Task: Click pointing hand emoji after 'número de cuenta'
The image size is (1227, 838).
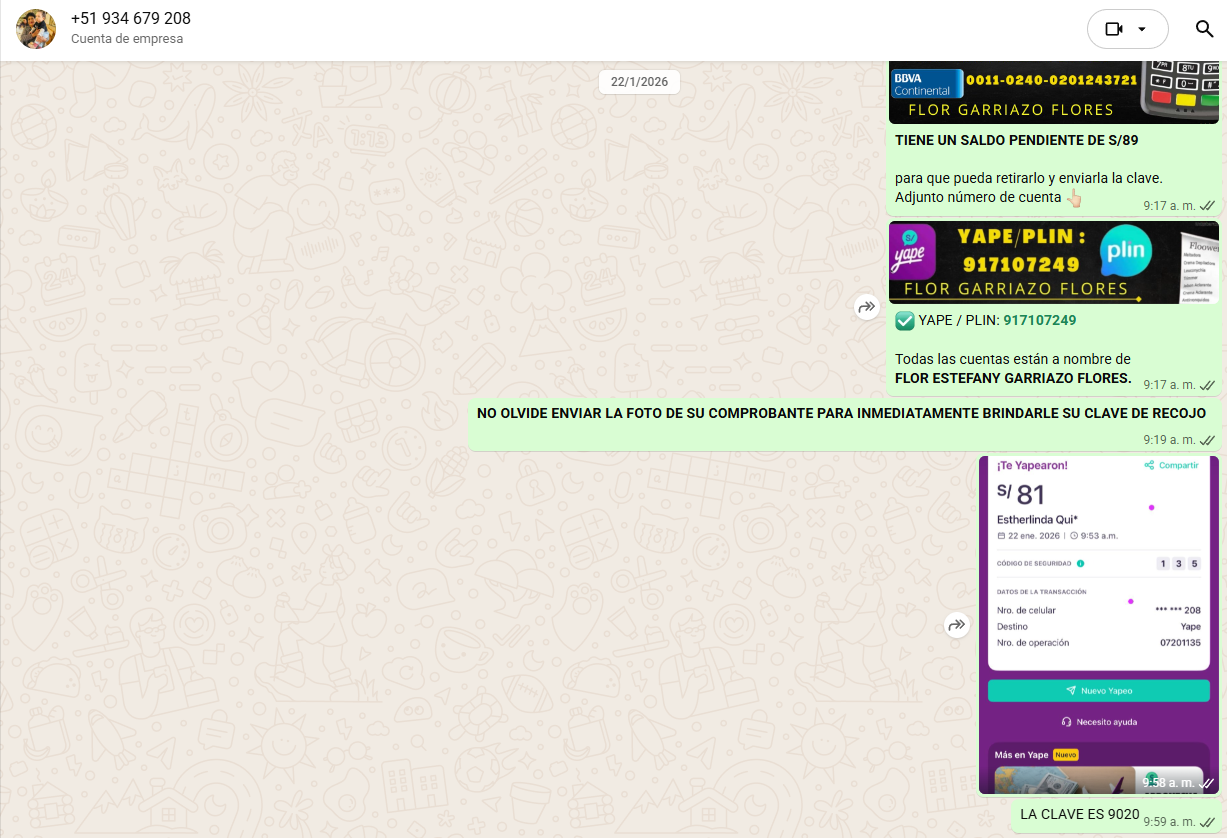Action: [x=1074, y=198]
